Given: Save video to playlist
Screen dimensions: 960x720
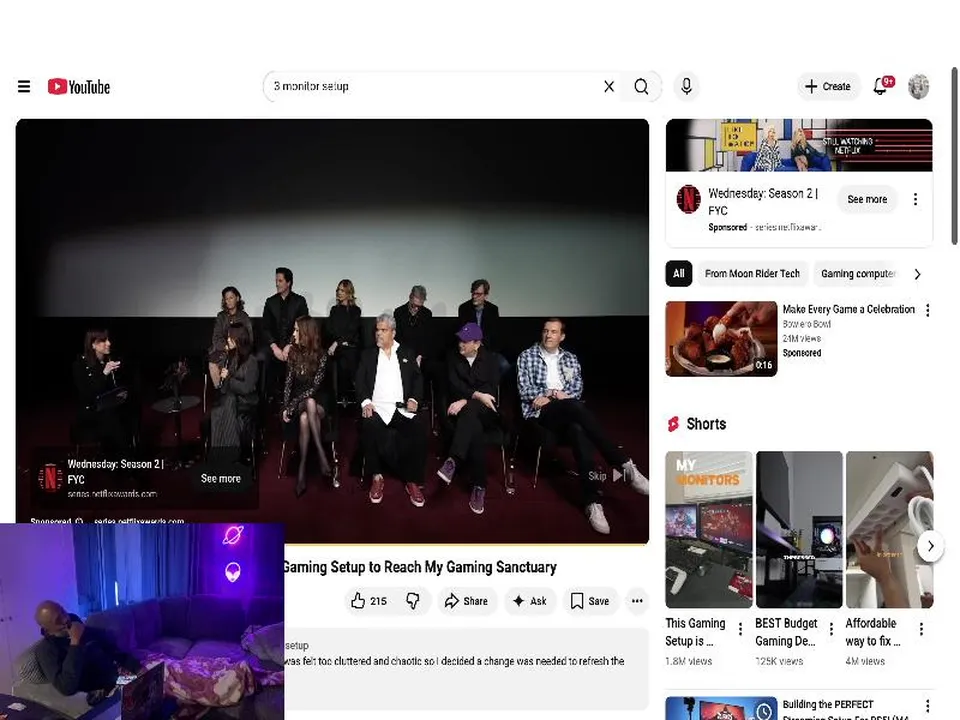Looking at the screenshot, I should [x=590, y=601].
